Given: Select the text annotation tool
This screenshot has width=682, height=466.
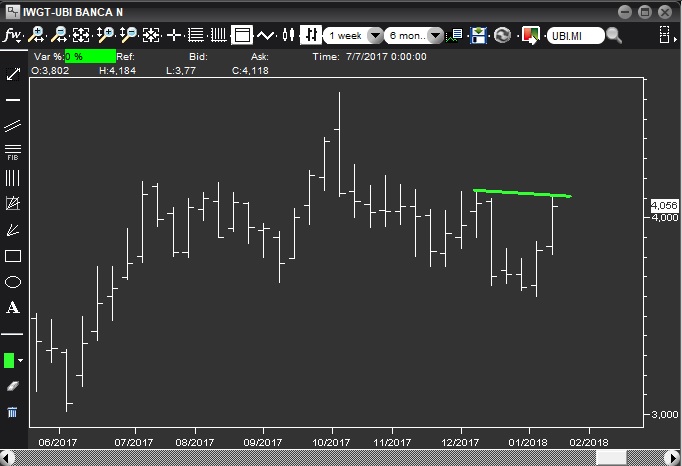Looking at the screenshot, I should (13, 308).
